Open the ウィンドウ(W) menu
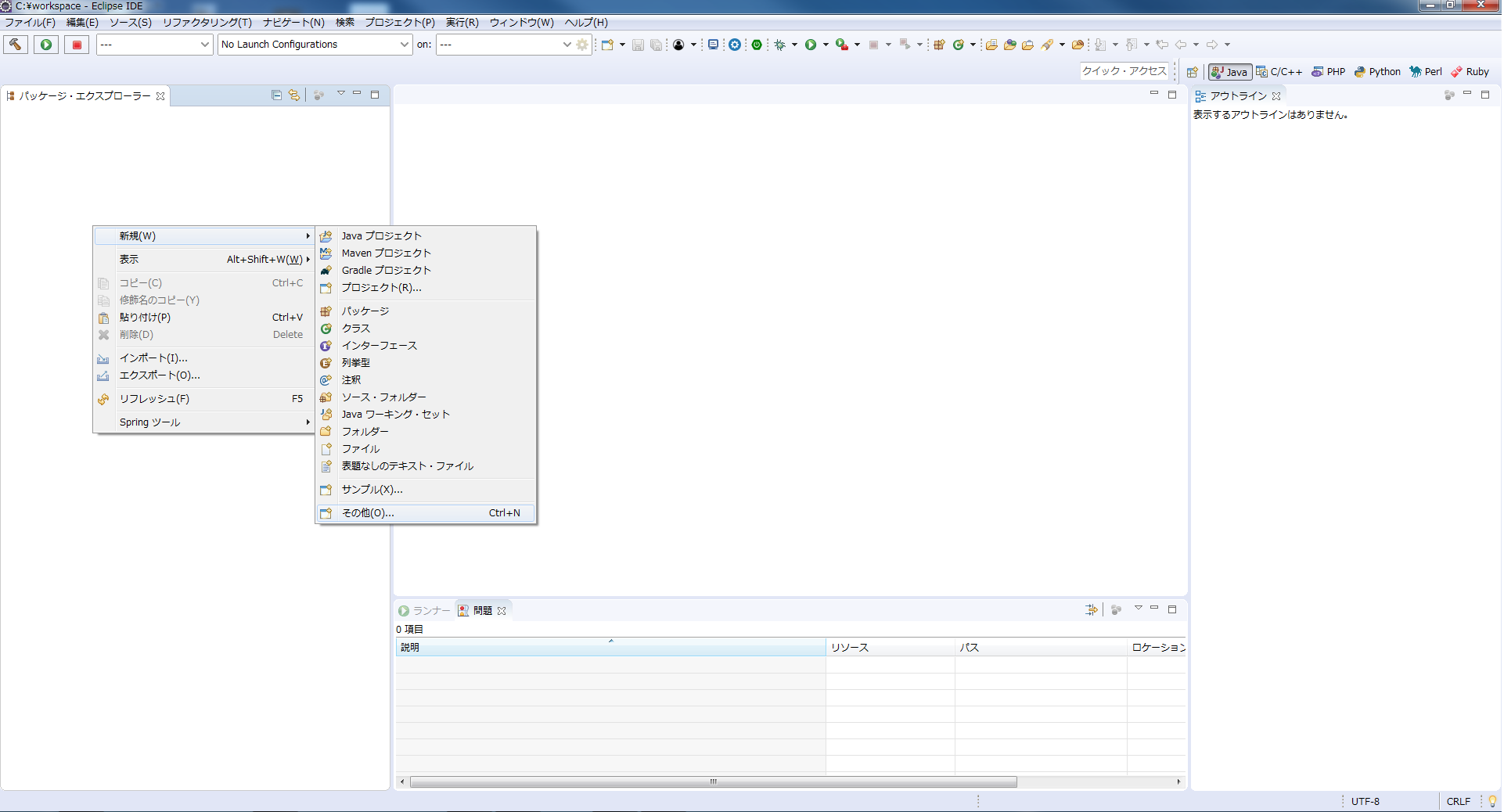The height and width of the screenshot is (812, 1504). [522, 23]
